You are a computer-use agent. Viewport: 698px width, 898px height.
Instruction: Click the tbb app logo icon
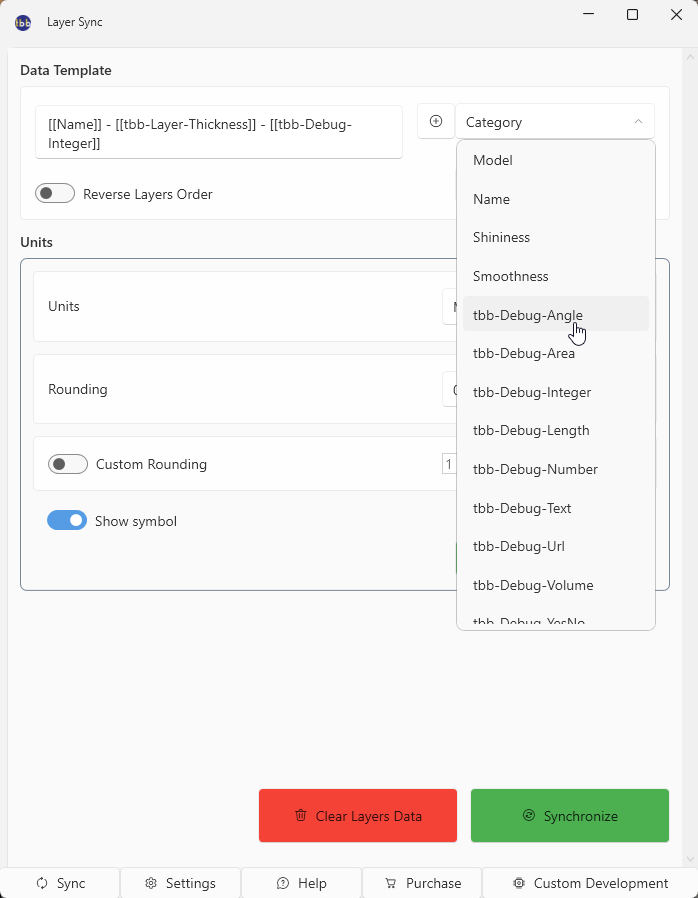[23, 23]
